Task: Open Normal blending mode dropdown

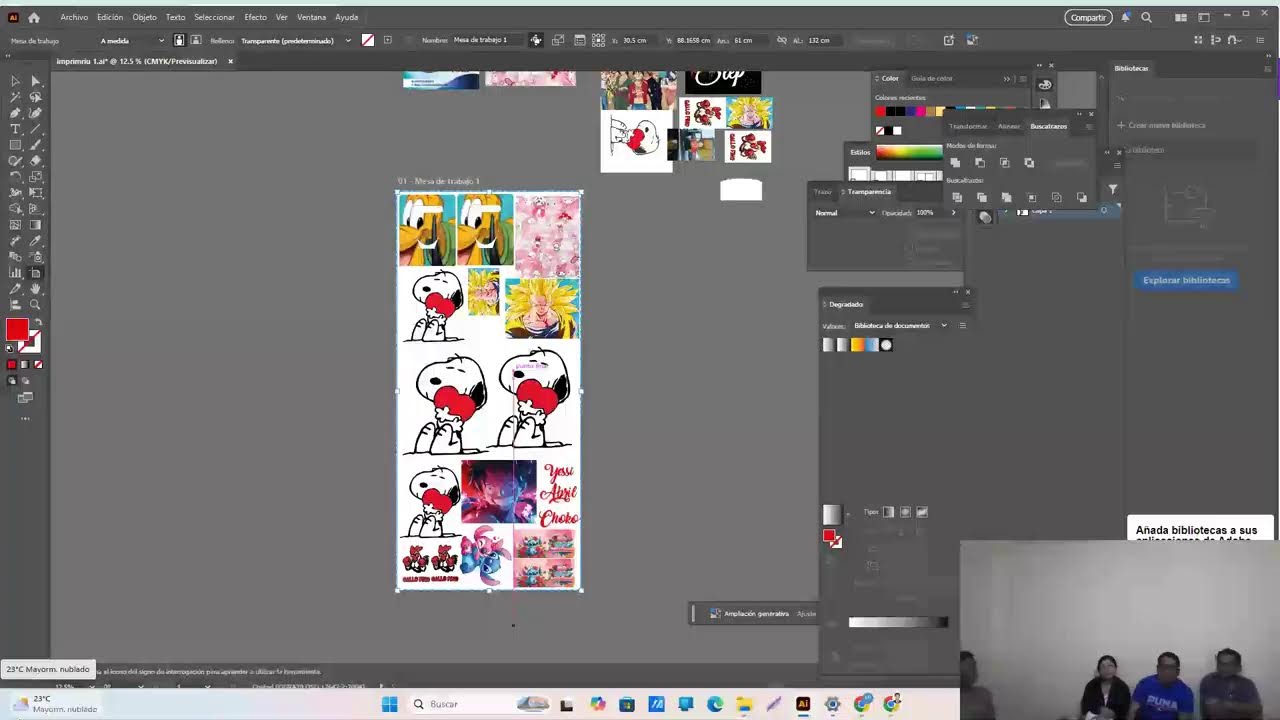Action: [x=845, y=213]
